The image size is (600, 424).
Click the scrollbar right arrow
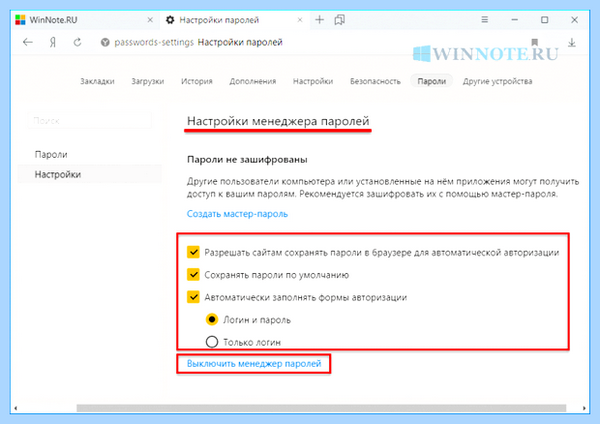pos(584,408)
